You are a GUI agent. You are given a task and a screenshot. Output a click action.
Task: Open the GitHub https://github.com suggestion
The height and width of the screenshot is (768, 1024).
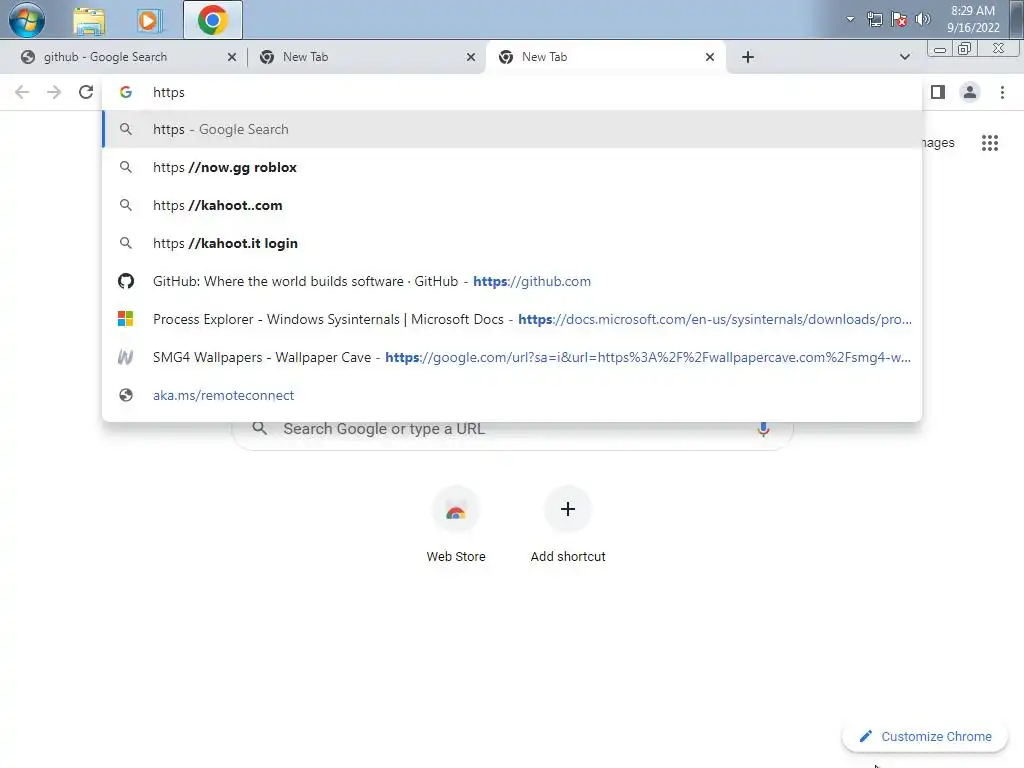point(512,281)
